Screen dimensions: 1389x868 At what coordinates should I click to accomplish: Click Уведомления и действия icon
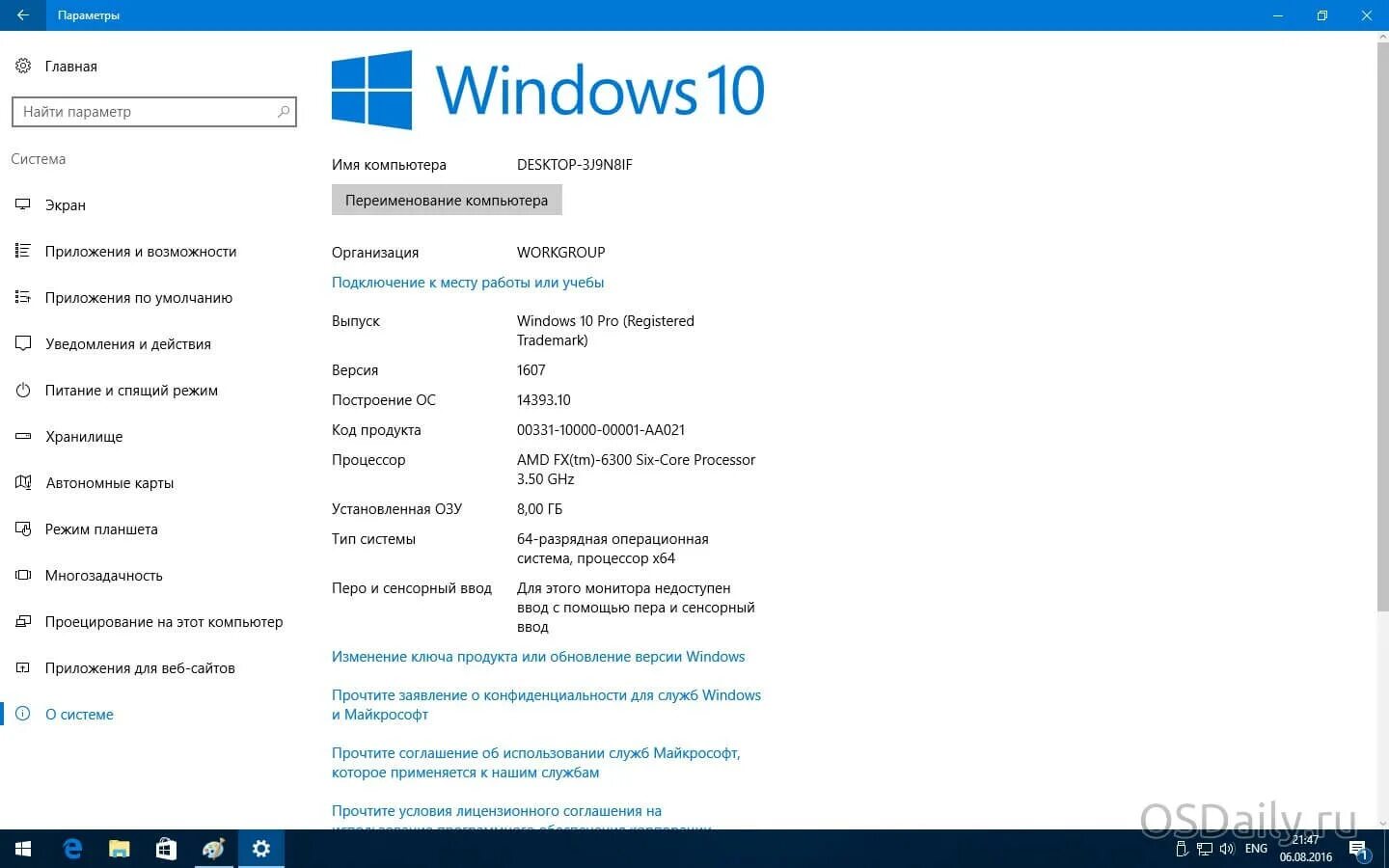pos(23,343)
